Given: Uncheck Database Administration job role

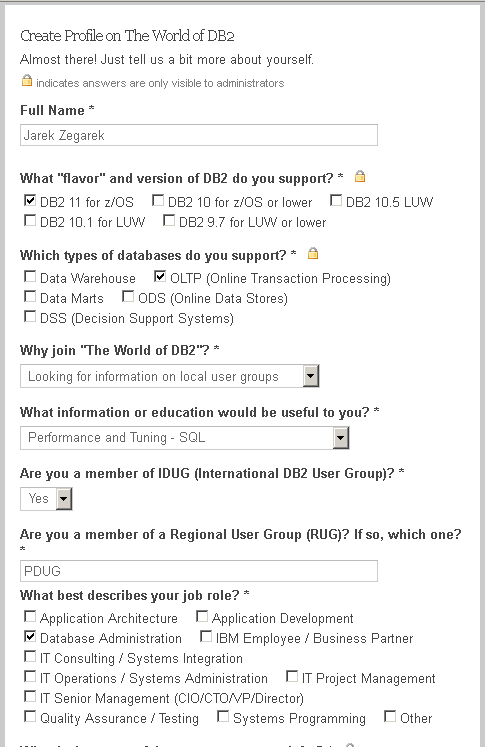Looking at the screenshot, I should [30, 636].
